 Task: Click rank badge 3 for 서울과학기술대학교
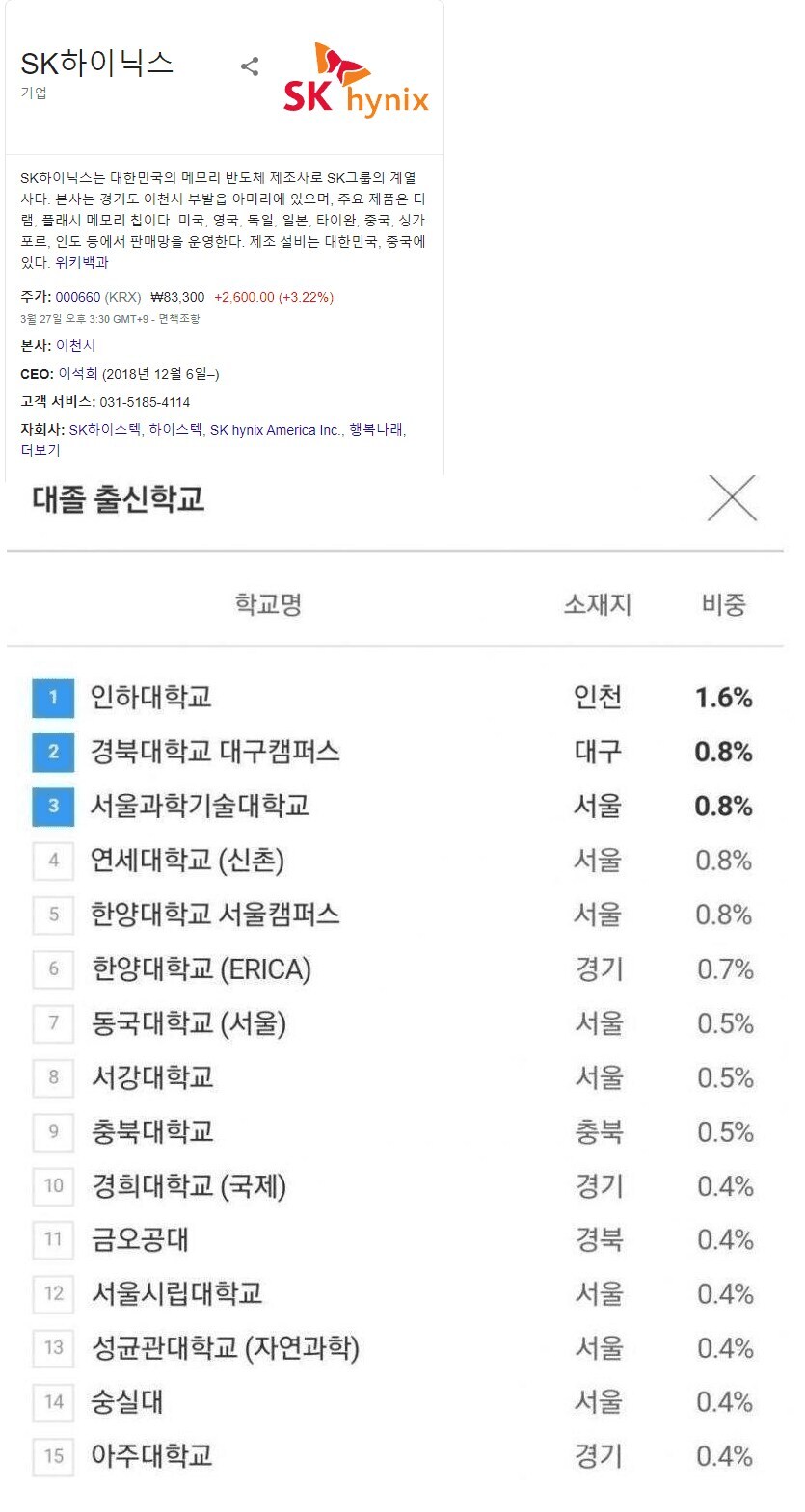coord(54,807)
